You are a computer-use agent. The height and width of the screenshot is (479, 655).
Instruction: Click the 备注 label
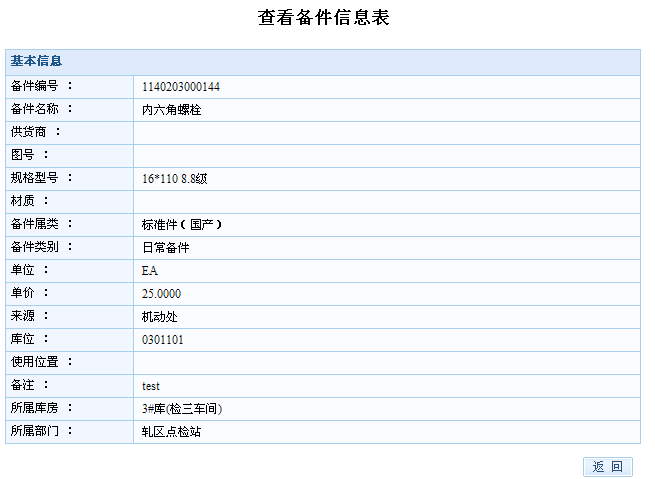[23, 384]
